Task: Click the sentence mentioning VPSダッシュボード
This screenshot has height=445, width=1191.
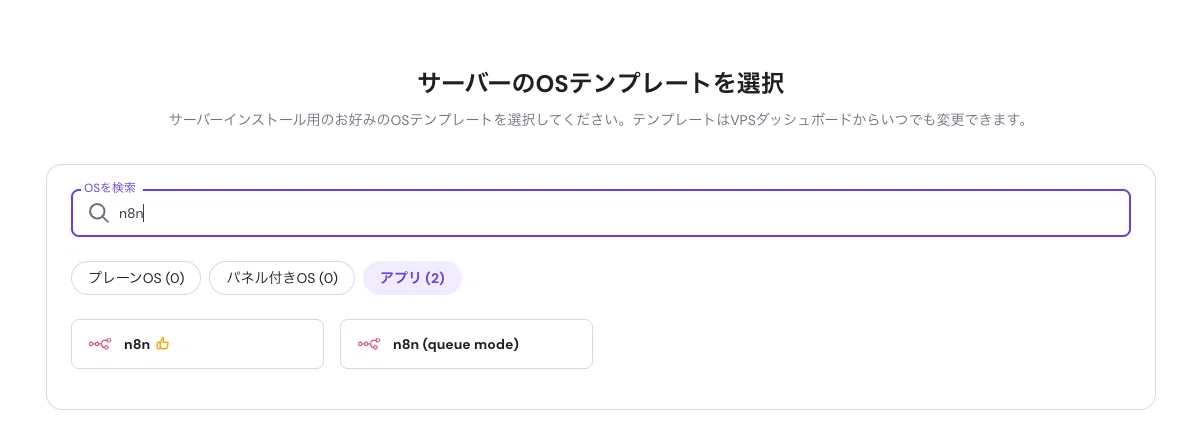Action: pos(827,120)
